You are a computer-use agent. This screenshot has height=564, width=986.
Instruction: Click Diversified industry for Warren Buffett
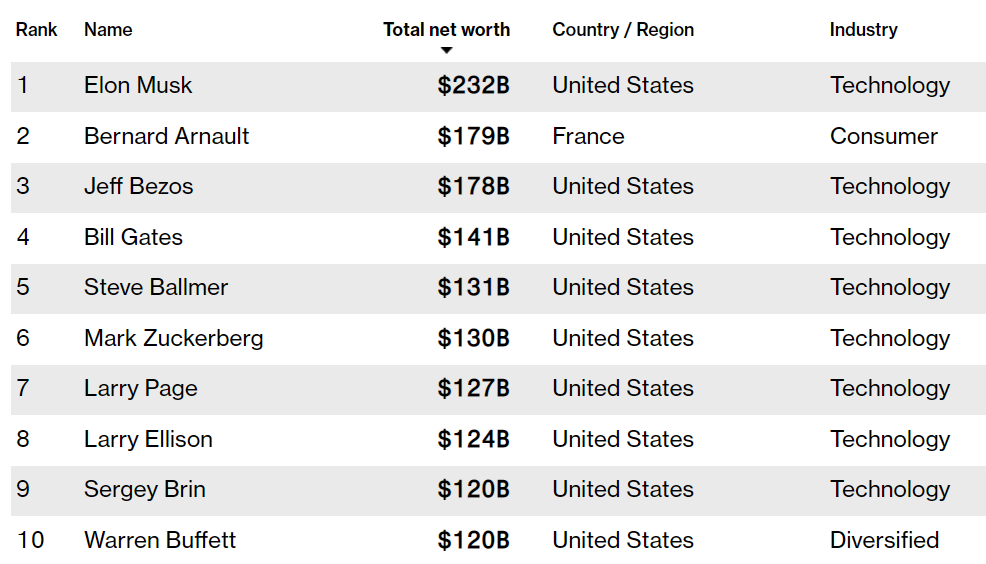point(884,540)
